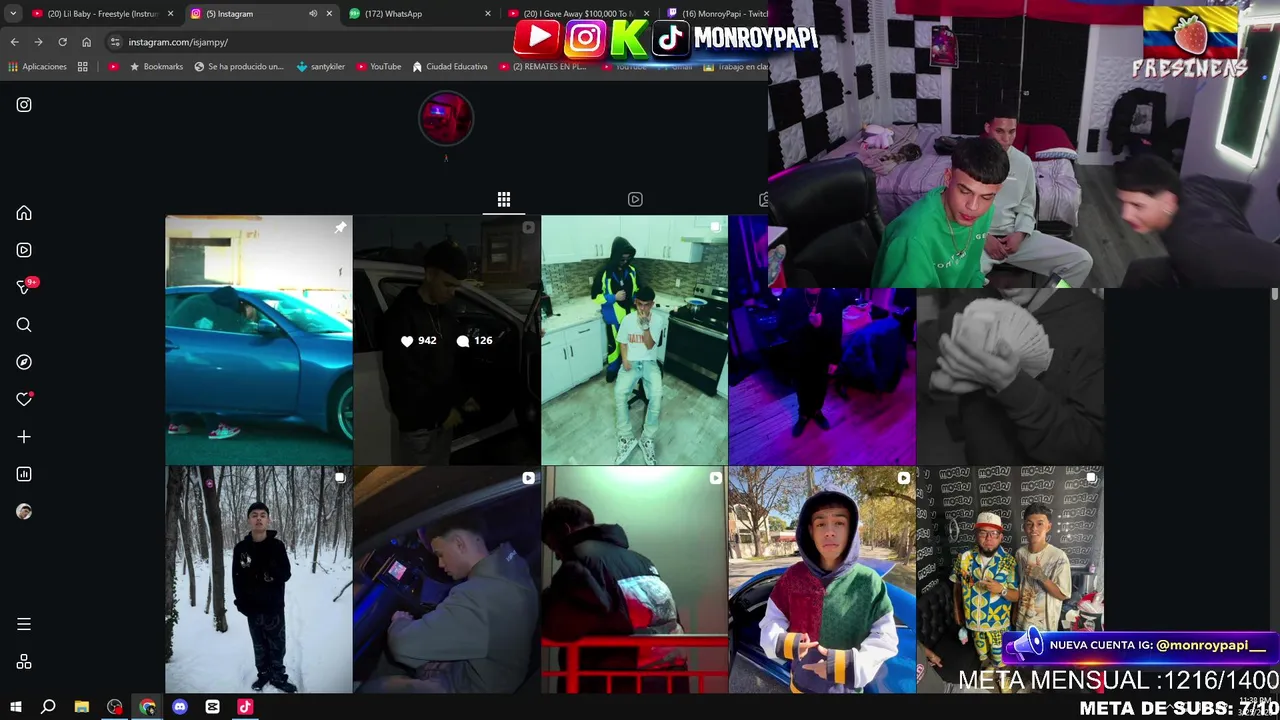
Task: Open the santykiler bookmark
Action: pyautogui.click(x=321, y=67)
